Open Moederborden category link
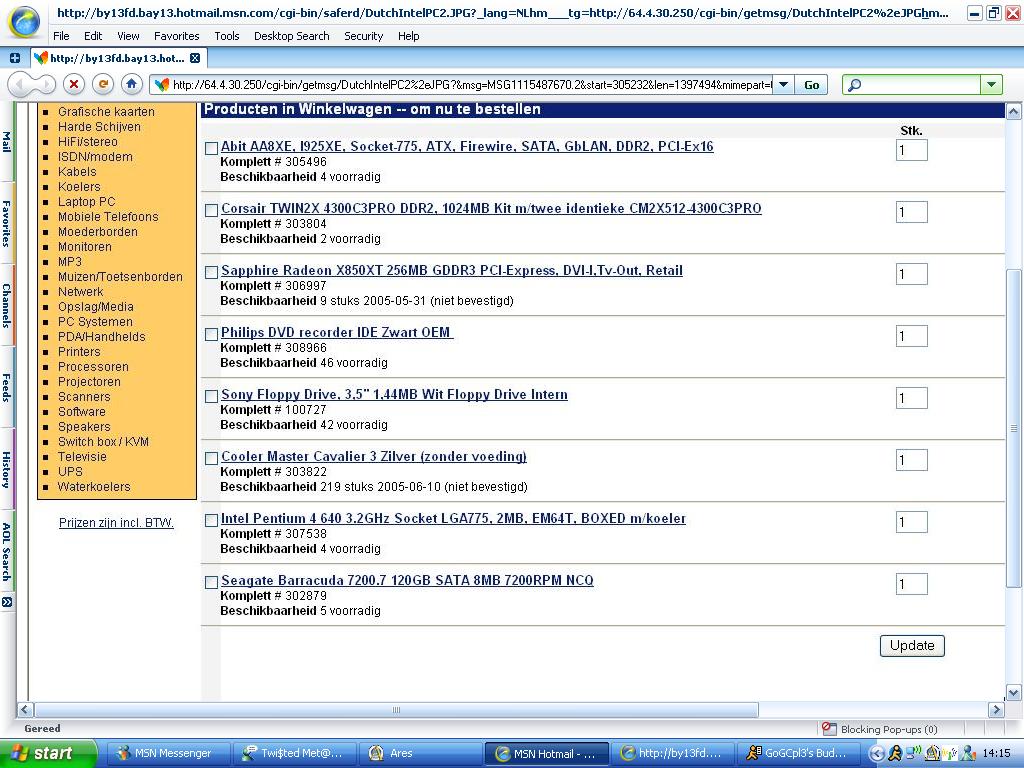The width and height of the screenshot is (1024, 768). pyautogui.click(x=98, y=232)
